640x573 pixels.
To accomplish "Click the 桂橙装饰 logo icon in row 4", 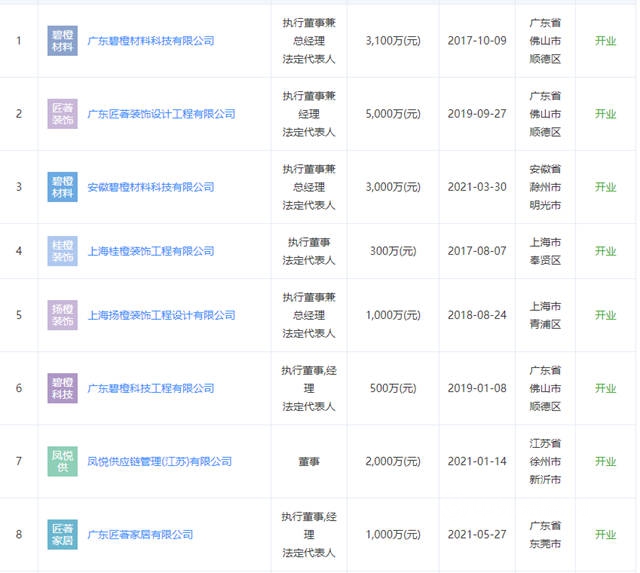I will [62, 251].
